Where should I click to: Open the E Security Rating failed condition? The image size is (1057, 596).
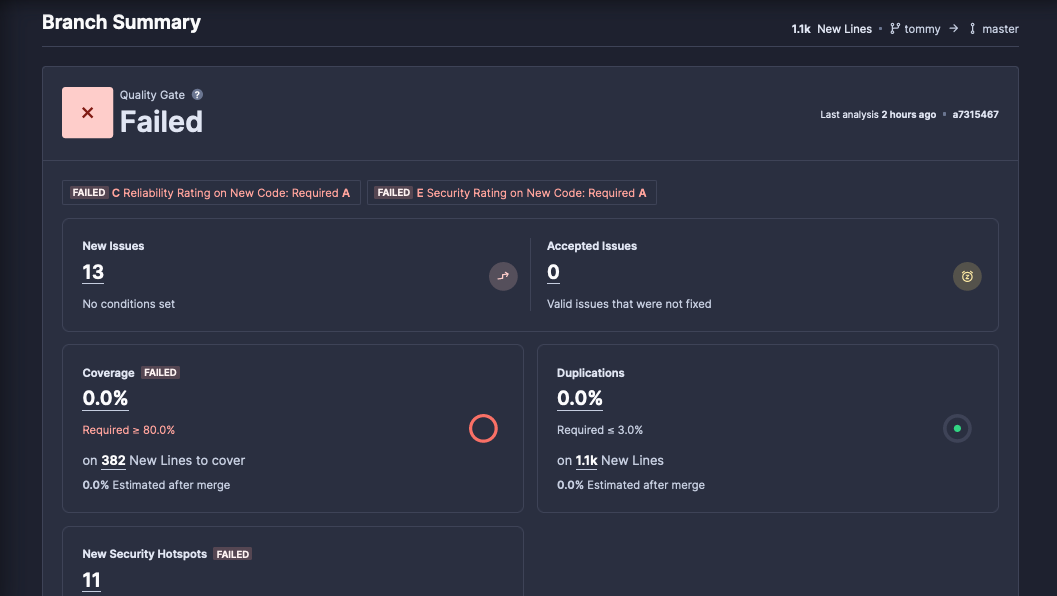click(511, 192)
